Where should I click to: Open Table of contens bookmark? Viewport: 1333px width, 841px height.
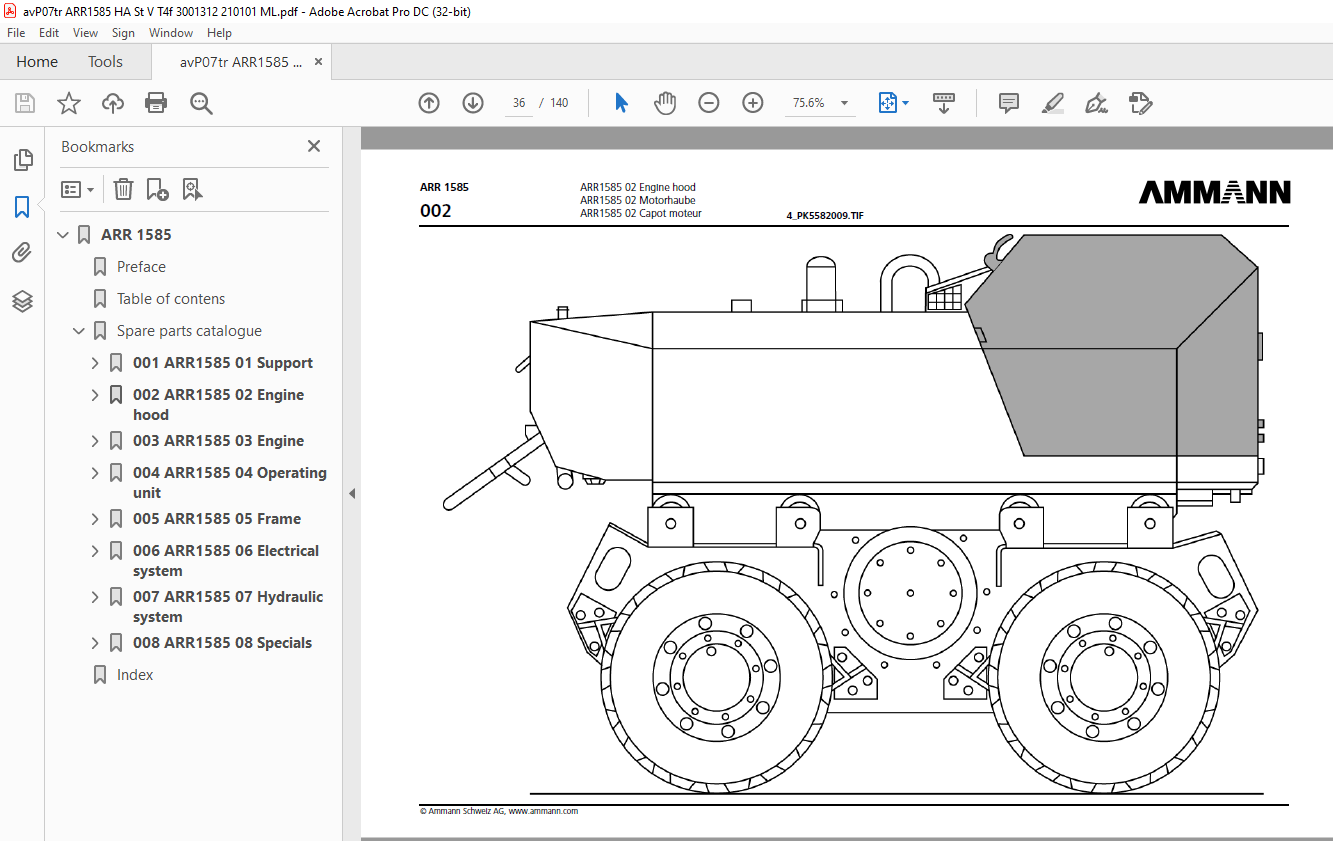[171, 299]
